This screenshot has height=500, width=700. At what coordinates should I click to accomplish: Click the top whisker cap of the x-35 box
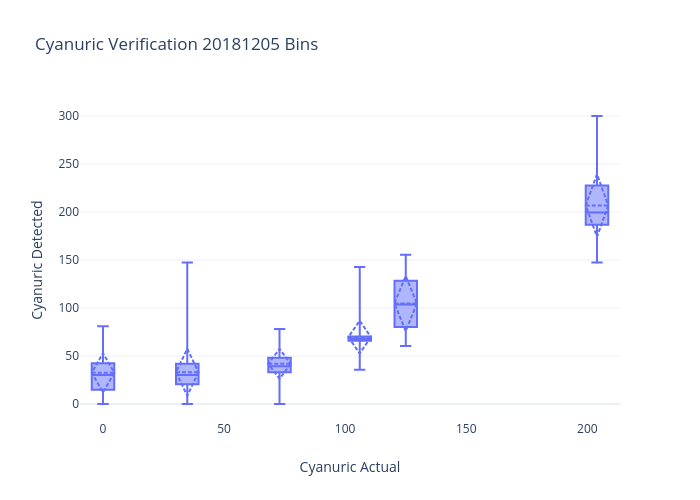(x=187, y=263)
